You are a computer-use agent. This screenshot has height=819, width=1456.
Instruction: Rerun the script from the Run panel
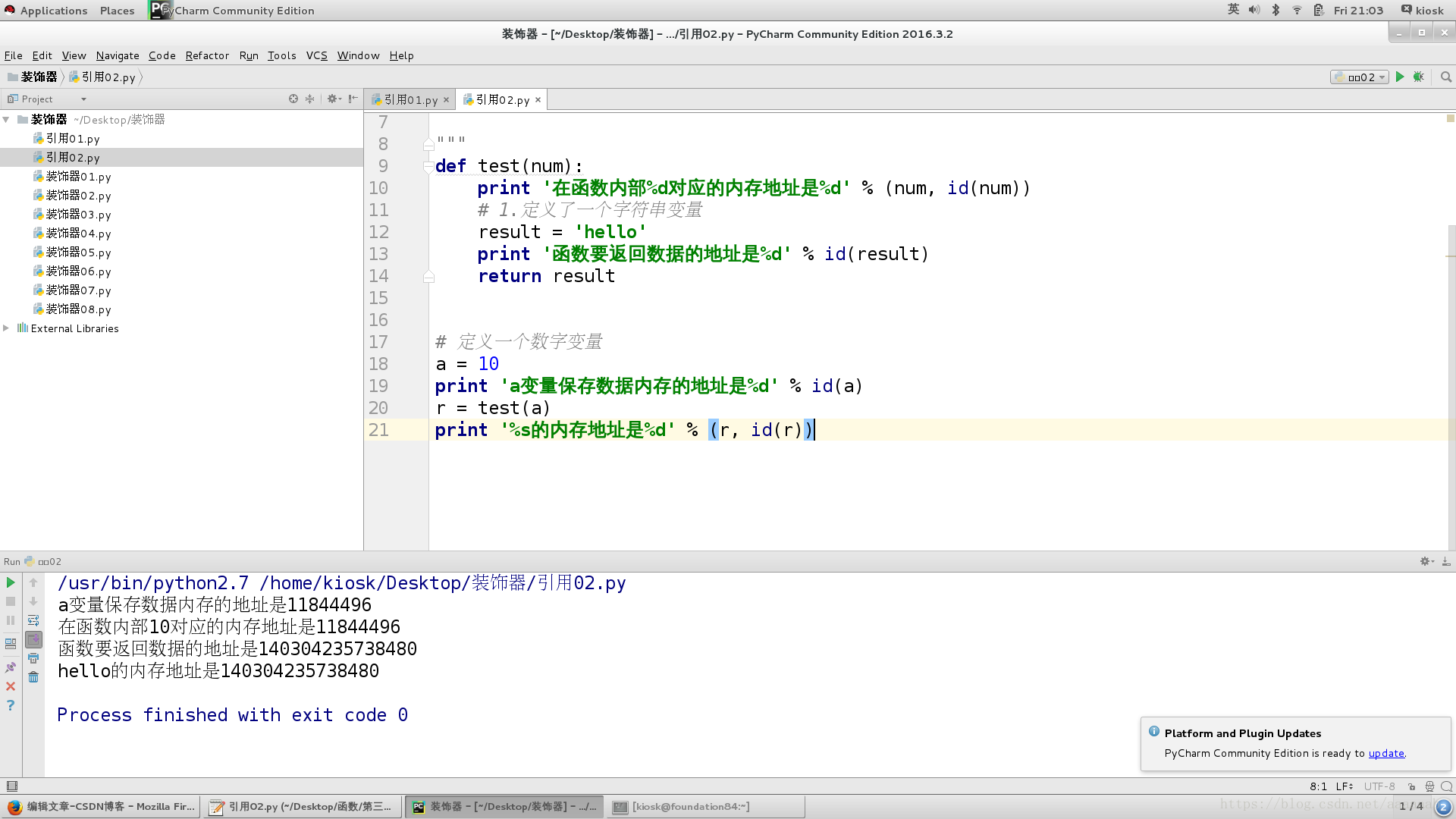[x=11, y=582]
